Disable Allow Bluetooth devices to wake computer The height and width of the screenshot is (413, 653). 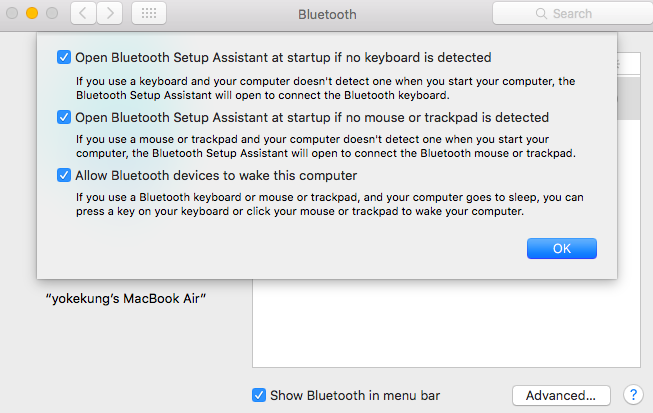[x=65, y=176]
